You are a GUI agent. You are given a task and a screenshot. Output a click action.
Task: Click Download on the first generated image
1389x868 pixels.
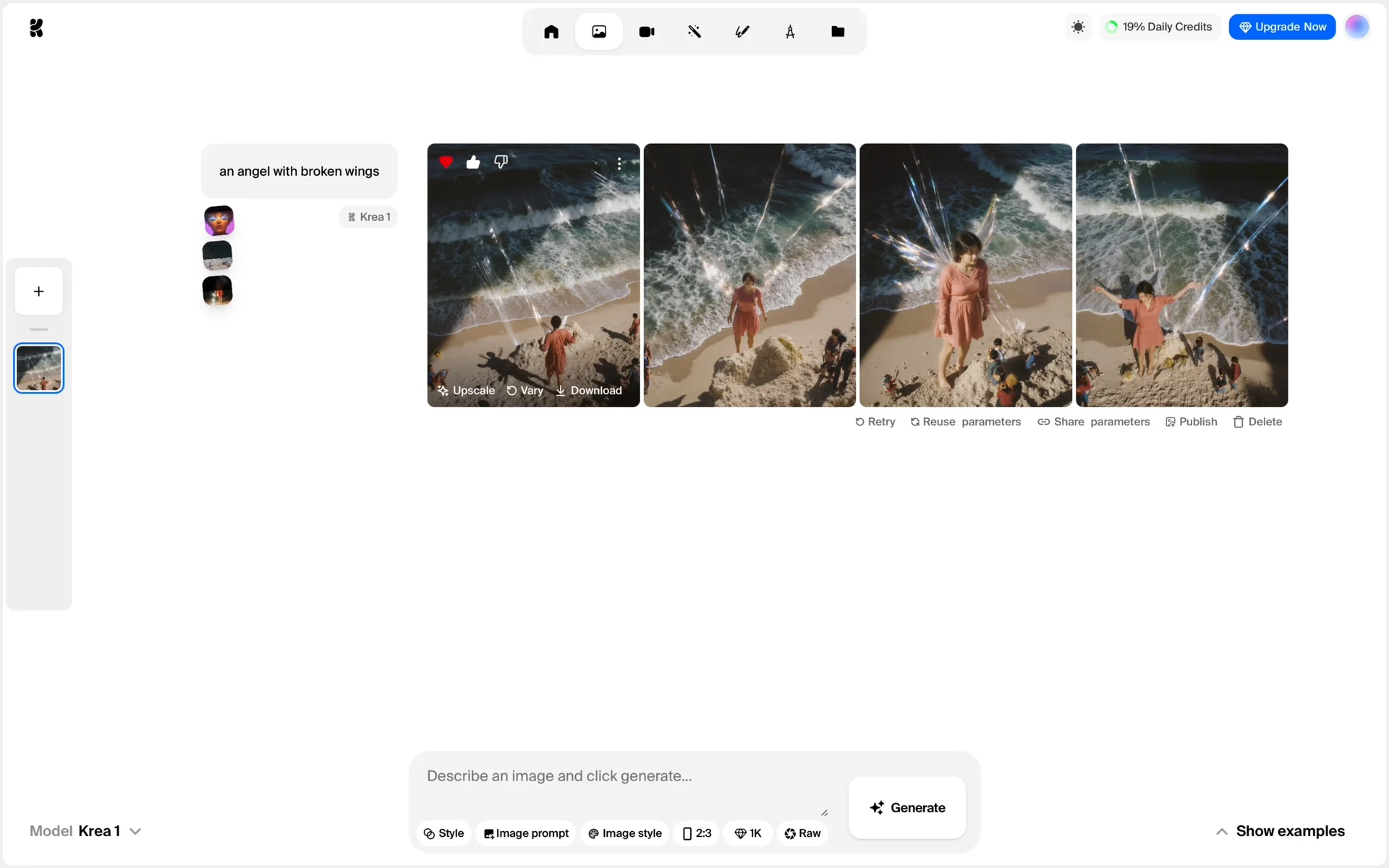point(589,391)
